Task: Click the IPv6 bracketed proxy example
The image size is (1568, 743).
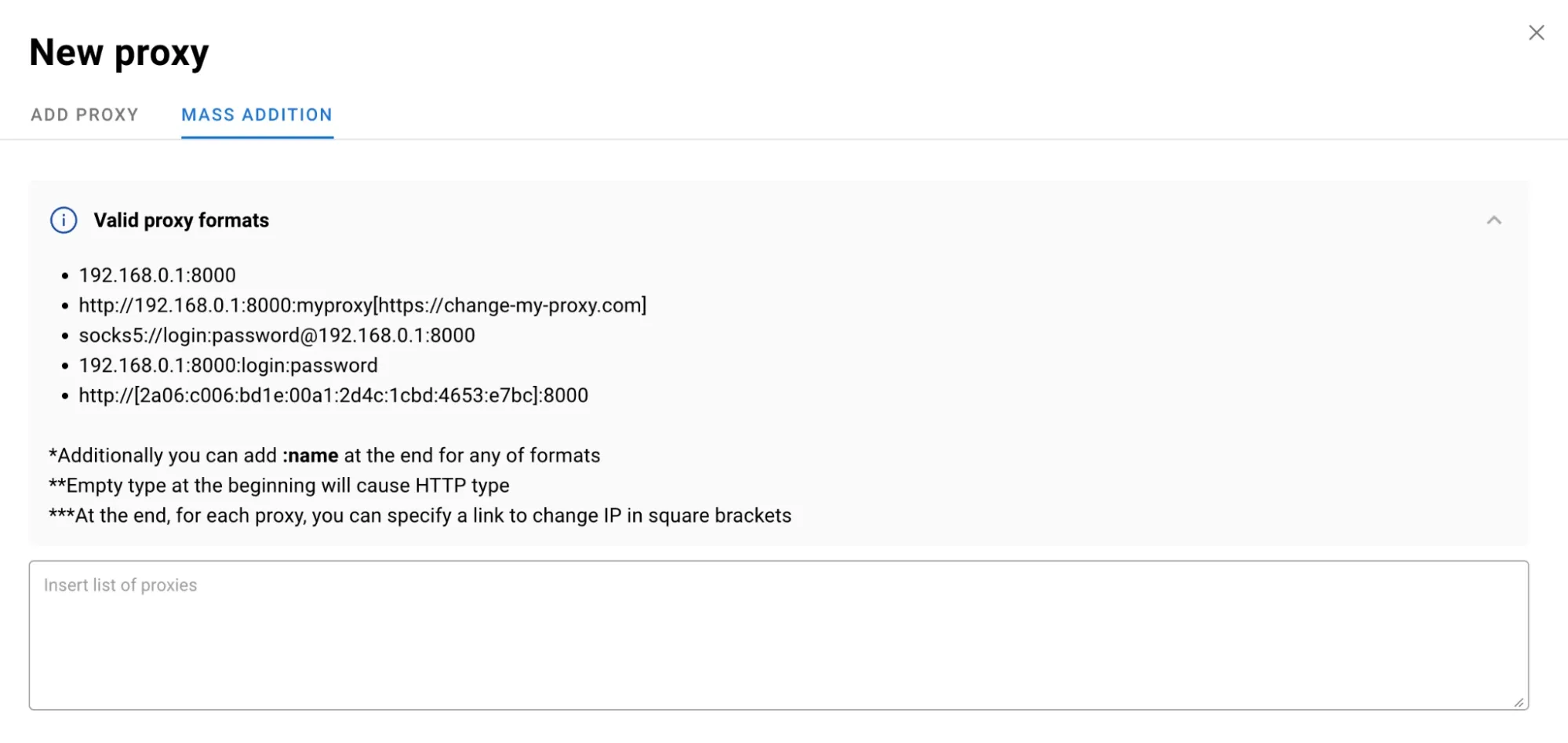Action: 333,395
